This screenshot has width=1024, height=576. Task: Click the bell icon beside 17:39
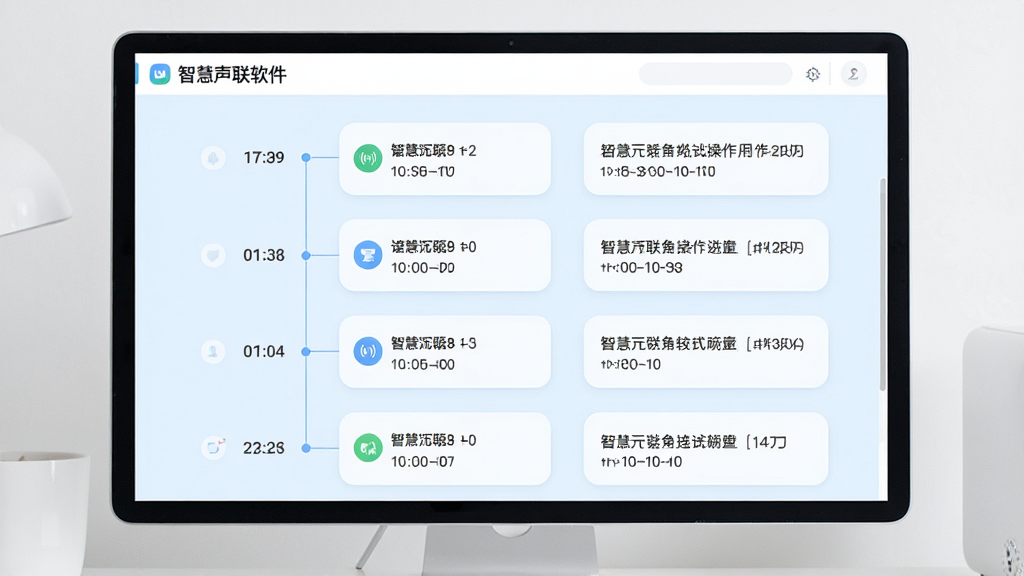213,157
